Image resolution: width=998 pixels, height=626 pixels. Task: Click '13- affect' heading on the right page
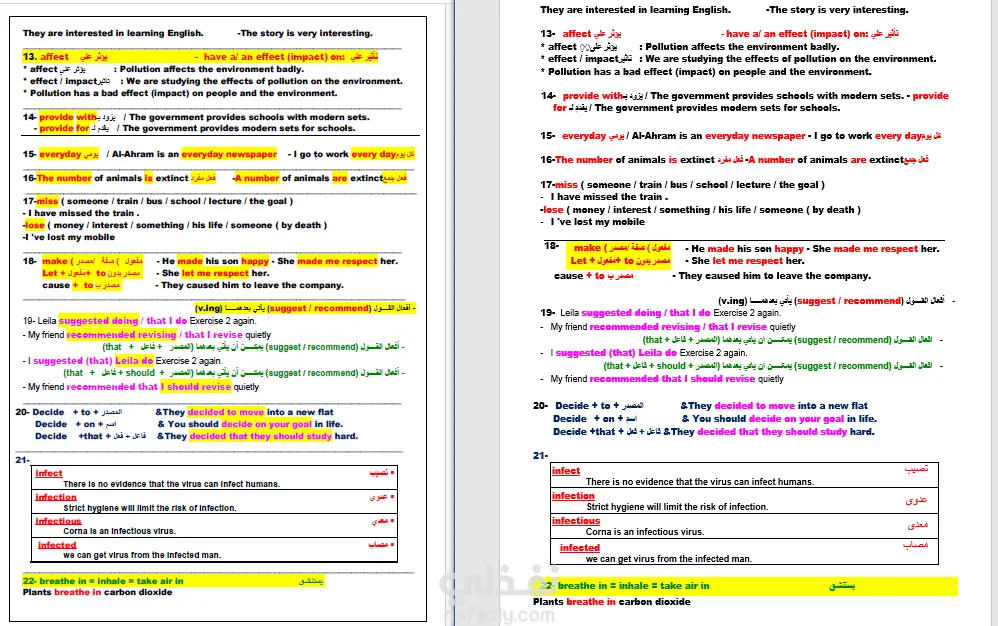[x=566, y=34]
